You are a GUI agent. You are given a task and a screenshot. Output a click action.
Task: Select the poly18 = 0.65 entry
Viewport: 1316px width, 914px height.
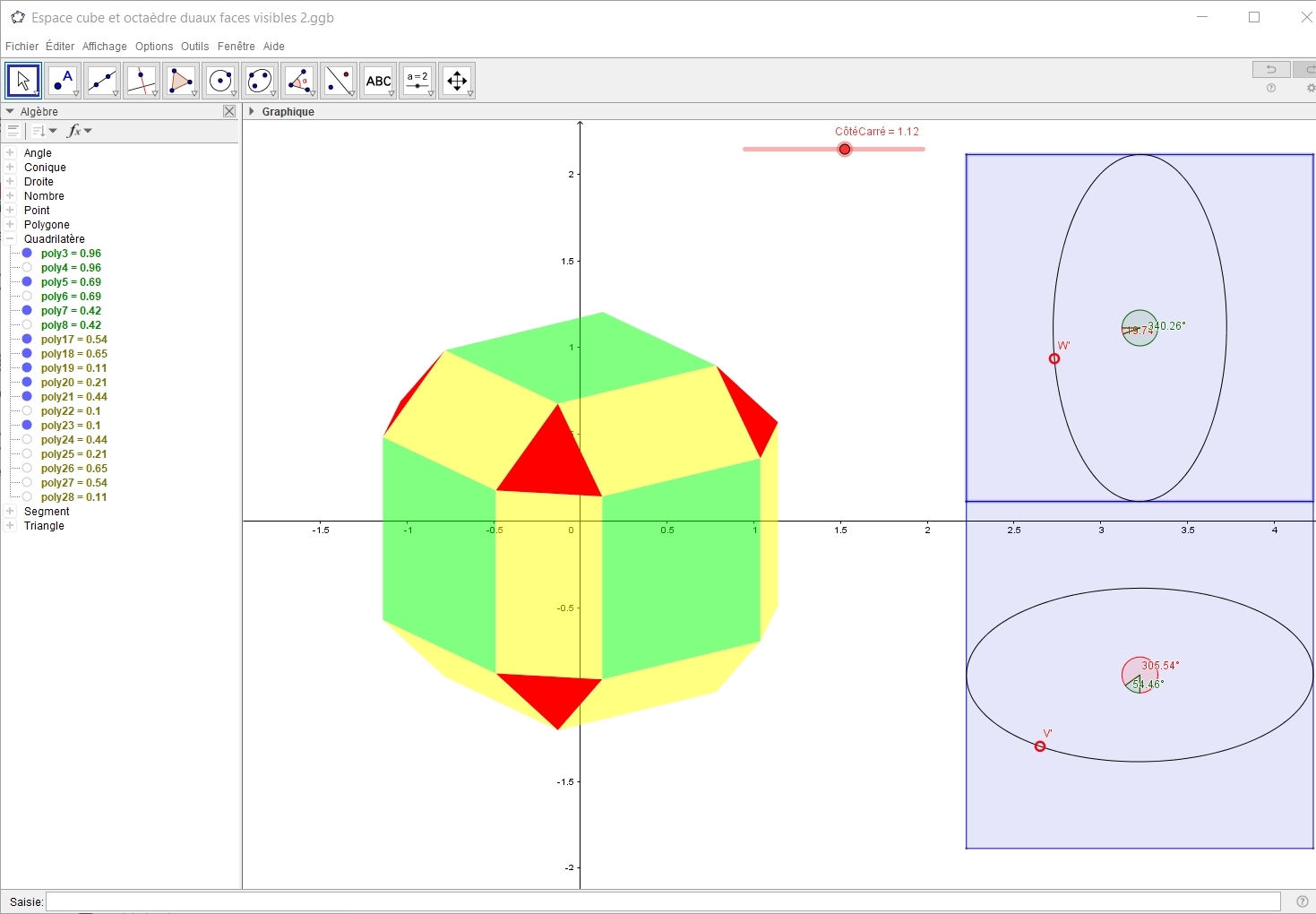point(74,354)
